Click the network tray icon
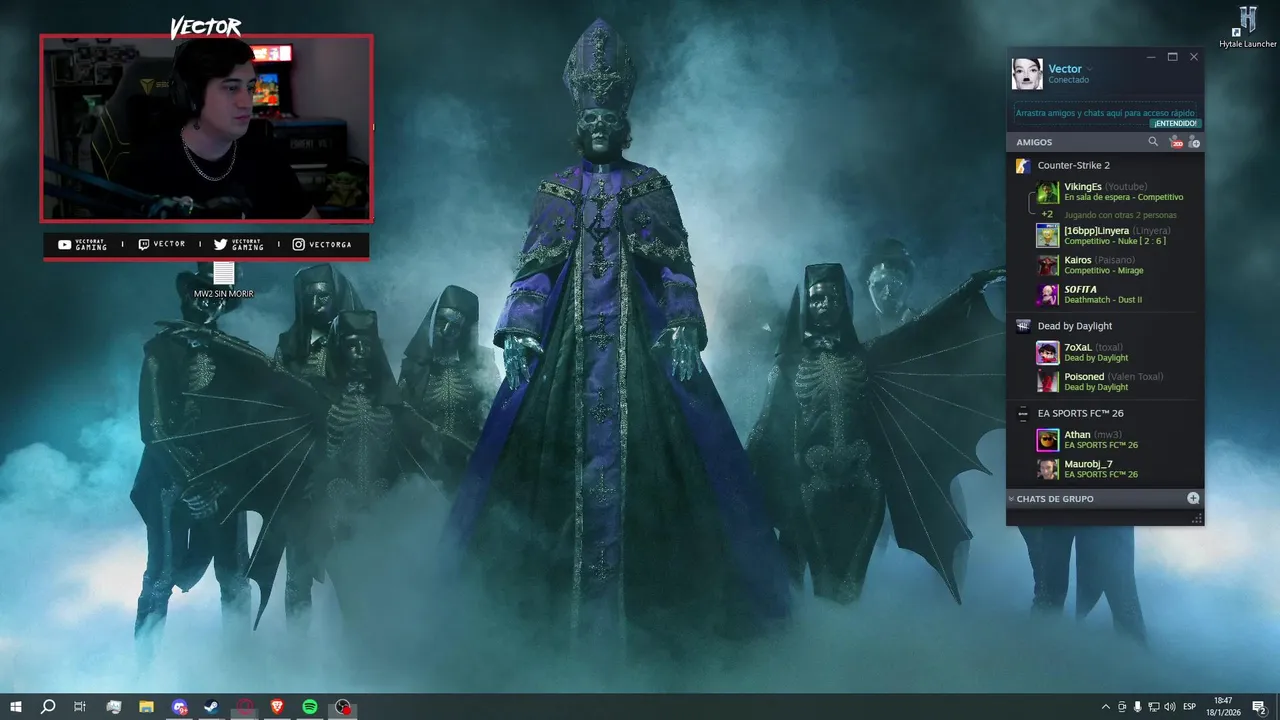 click(x=1153, y=707)
